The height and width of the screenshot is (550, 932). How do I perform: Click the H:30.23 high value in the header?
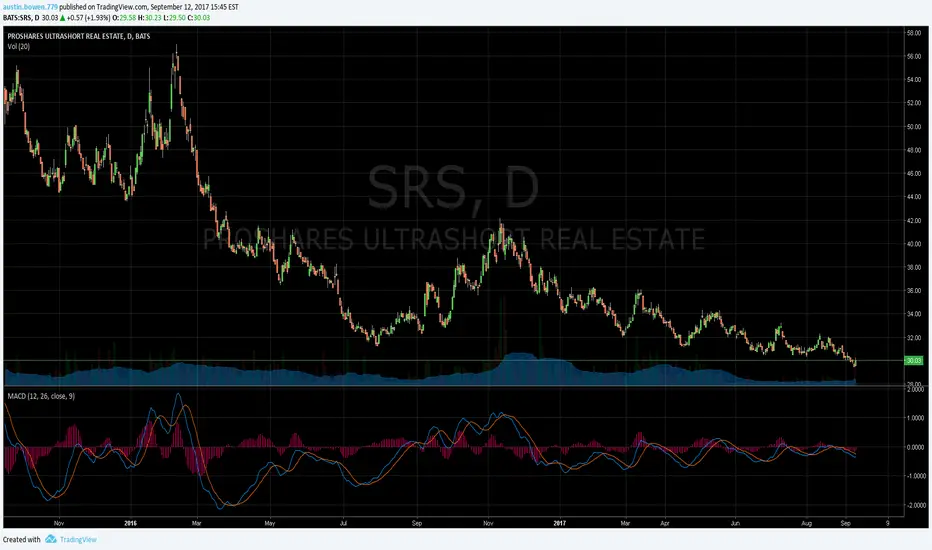149,18
